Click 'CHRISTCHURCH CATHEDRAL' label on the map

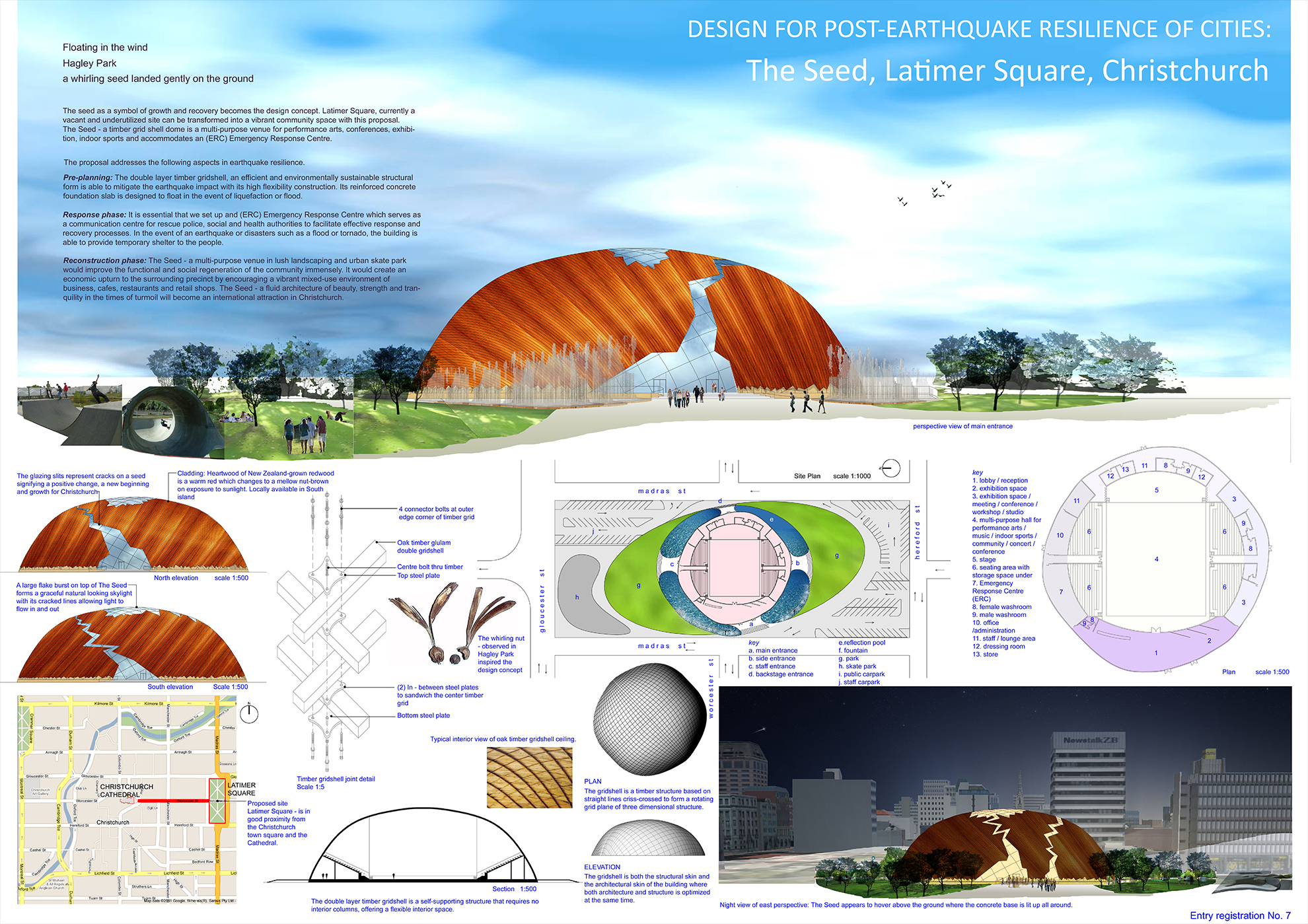[x=126, y=791]
